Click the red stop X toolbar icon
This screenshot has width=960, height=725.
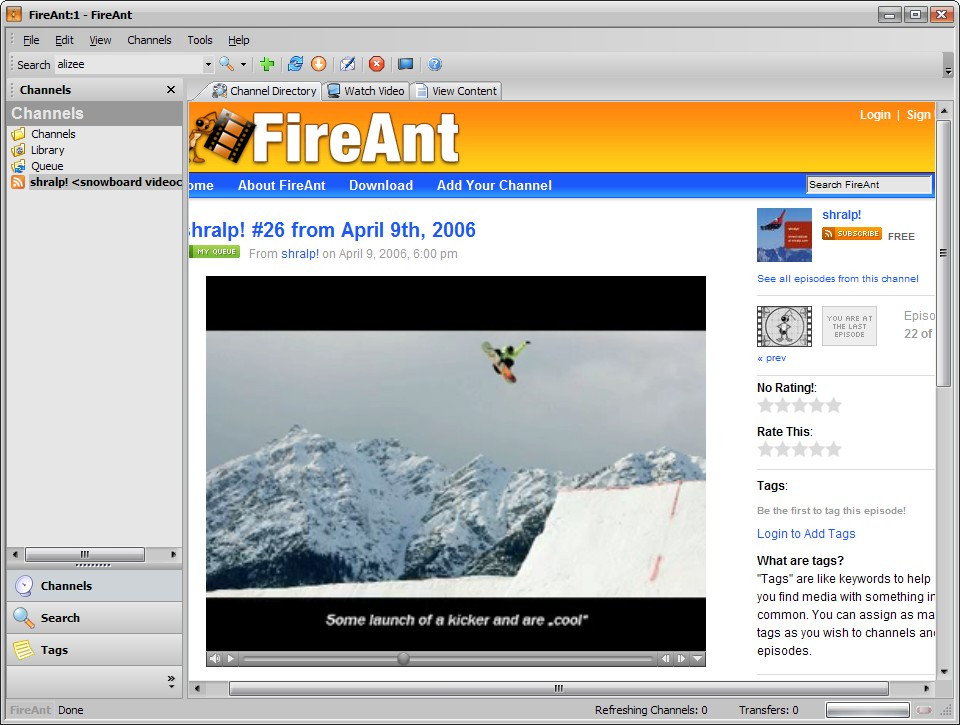click(377, 64)
